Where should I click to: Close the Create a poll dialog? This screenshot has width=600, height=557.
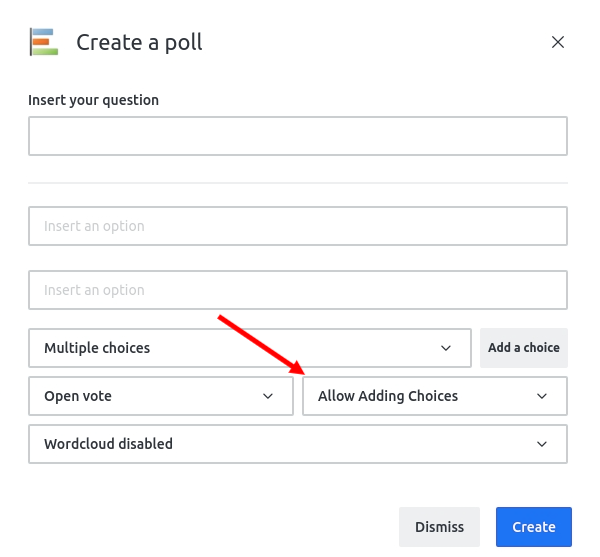(x=558, y=42)
